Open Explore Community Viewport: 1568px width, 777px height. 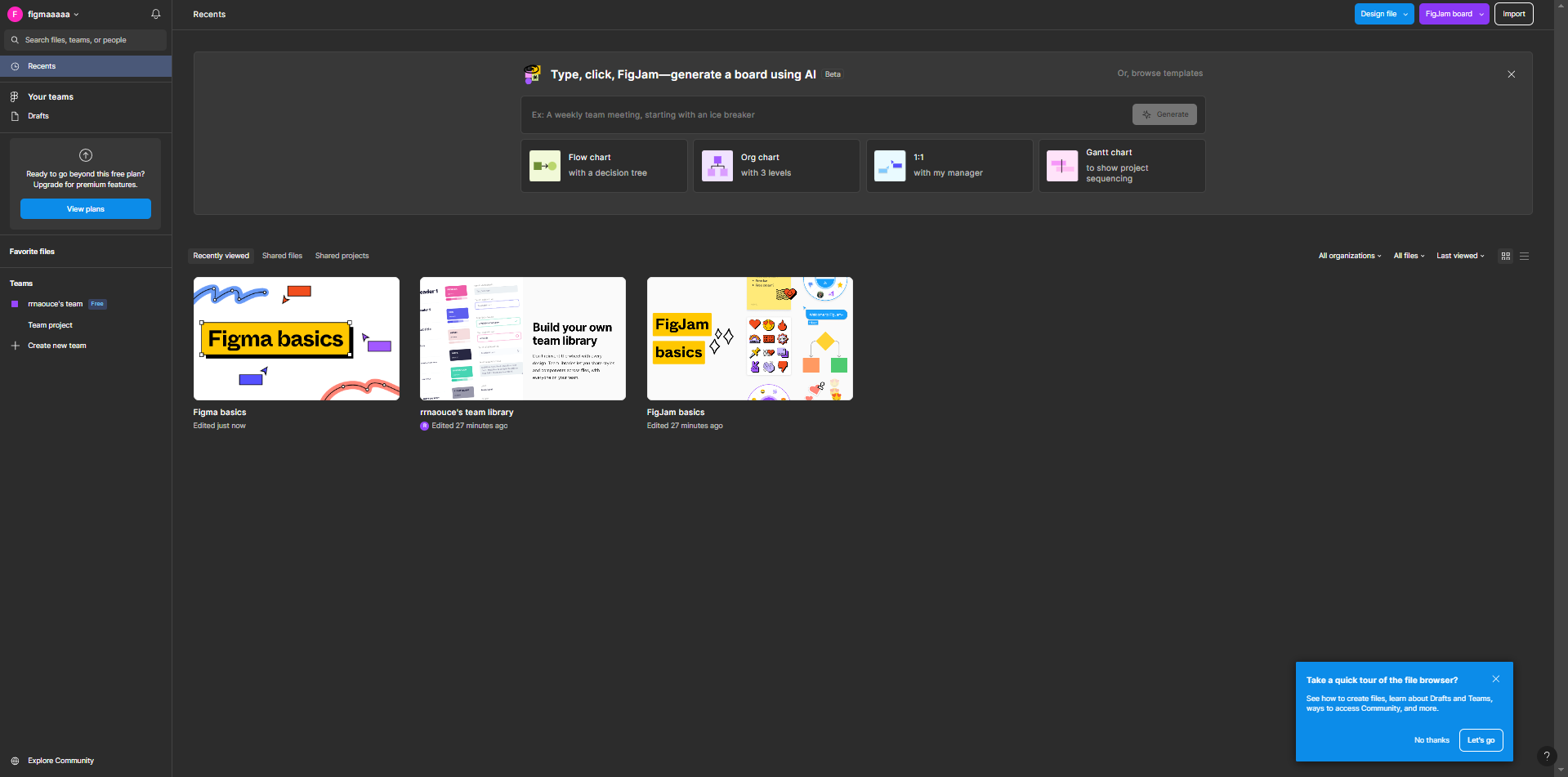[61, 761]
